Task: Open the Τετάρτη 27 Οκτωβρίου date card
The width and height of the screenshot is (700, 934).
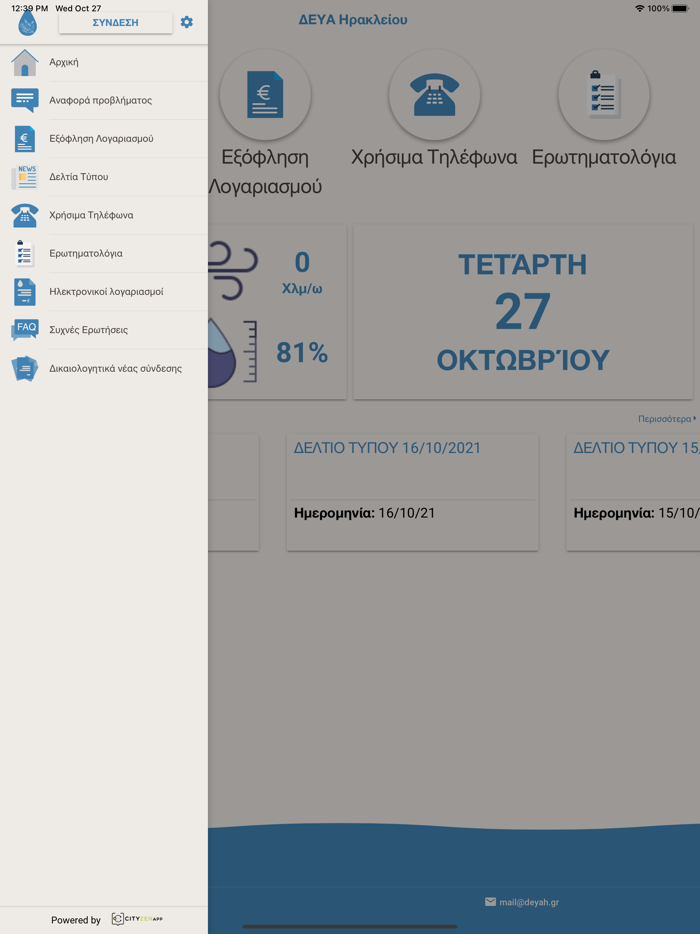Action: tap(523, 312)
